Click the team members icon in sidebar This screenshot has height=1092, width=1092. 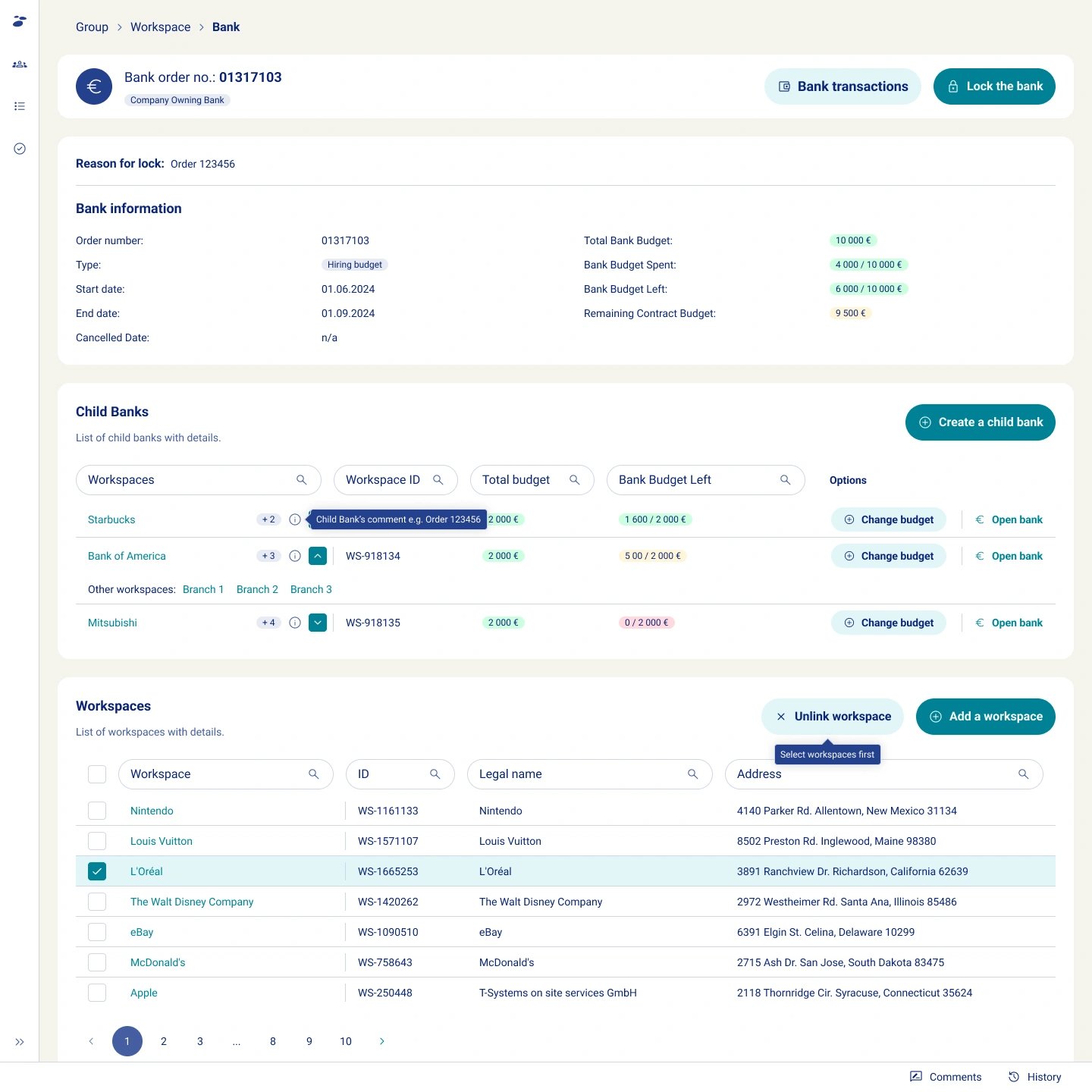pos(20,64)
